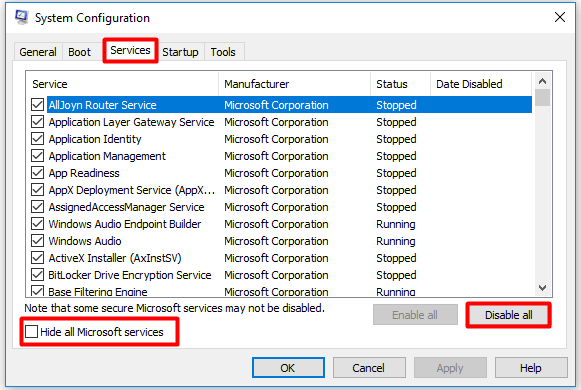This screenshot has width=581, height=390.
Task: Toggle Application Management checkbox
Action: click(x=37, y=156)
